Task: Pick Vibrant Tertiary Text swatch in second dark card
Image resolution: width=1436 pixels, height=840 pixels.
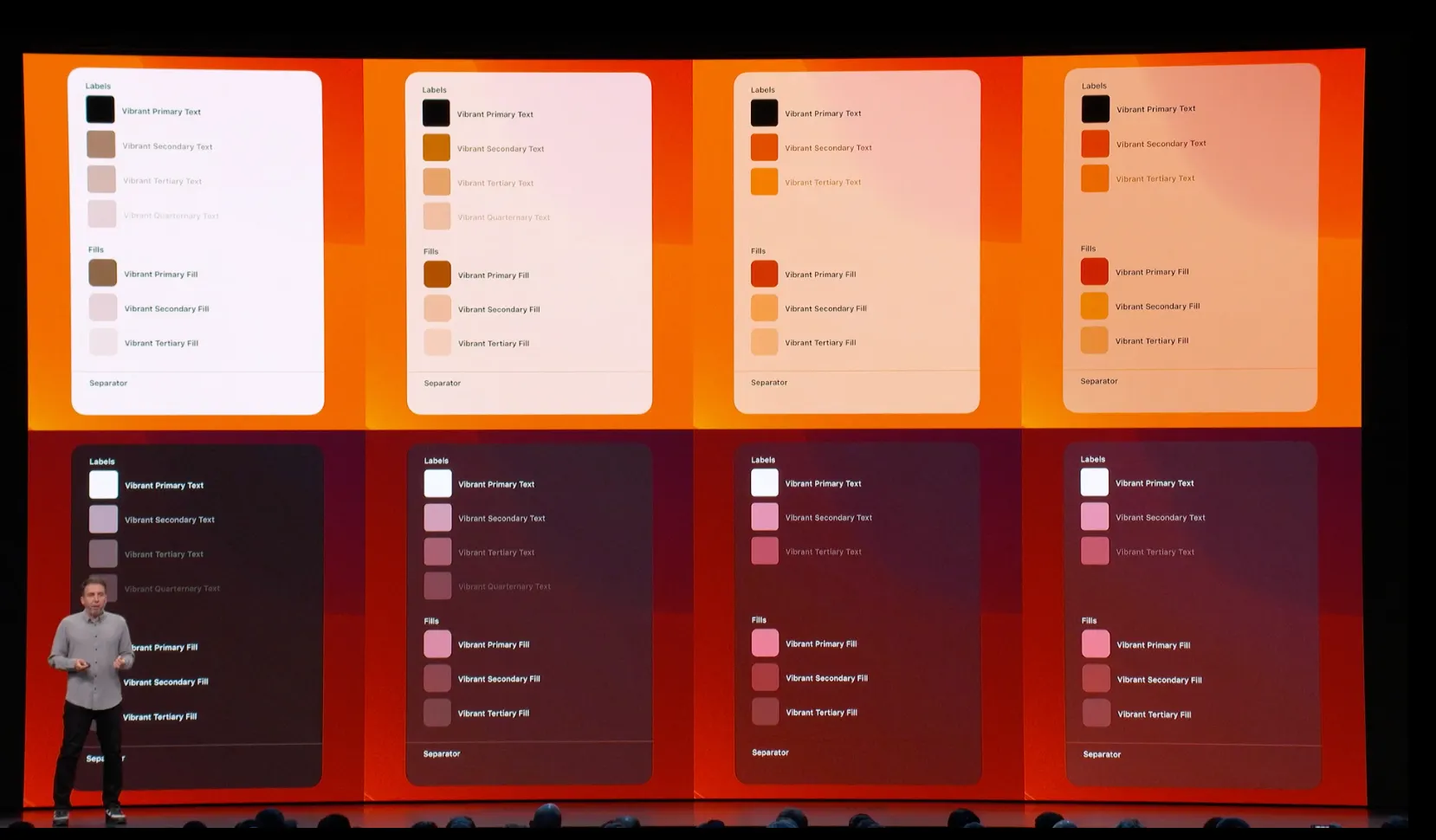Action: coord(438,552)
